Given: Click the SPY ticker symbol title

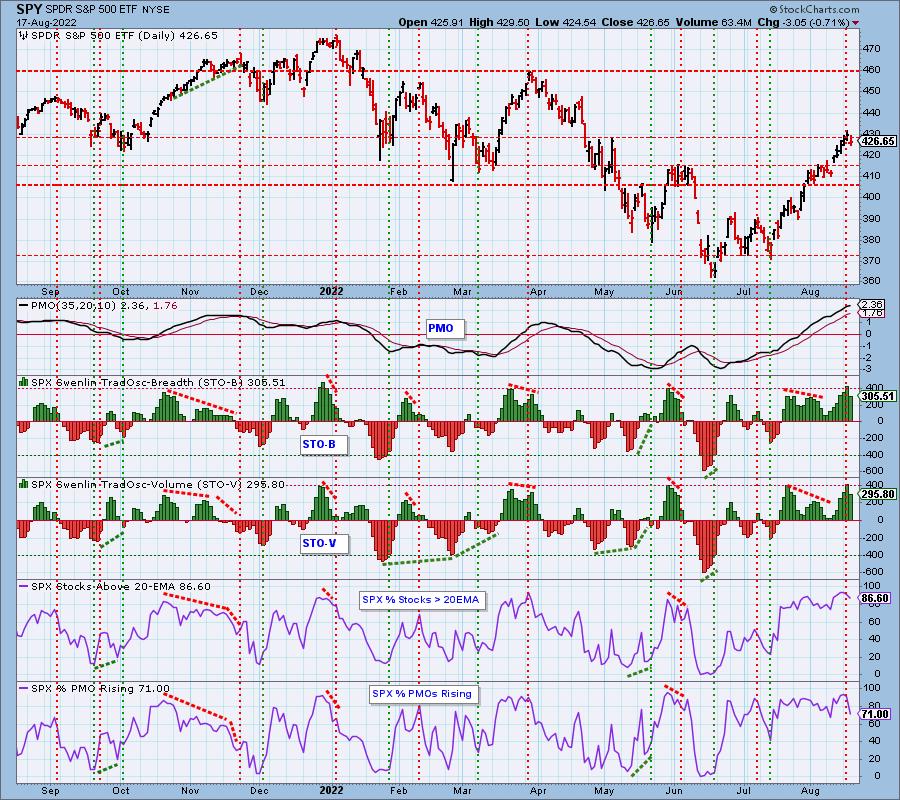Looking at the screenshot, I should pos(29,9).
